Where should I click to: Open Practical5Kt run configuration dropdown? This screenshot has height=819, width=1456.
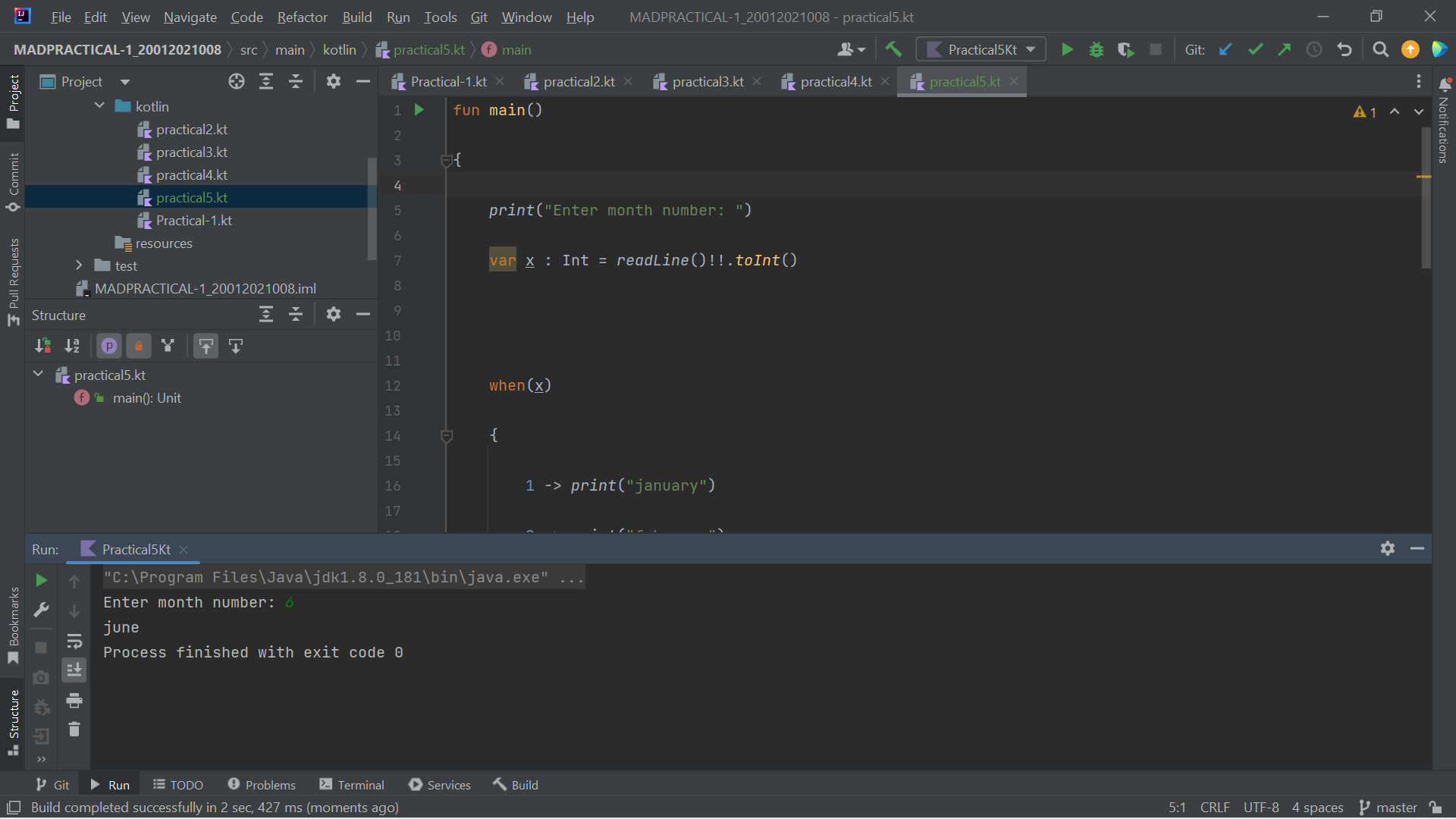[x=981, y=49]
